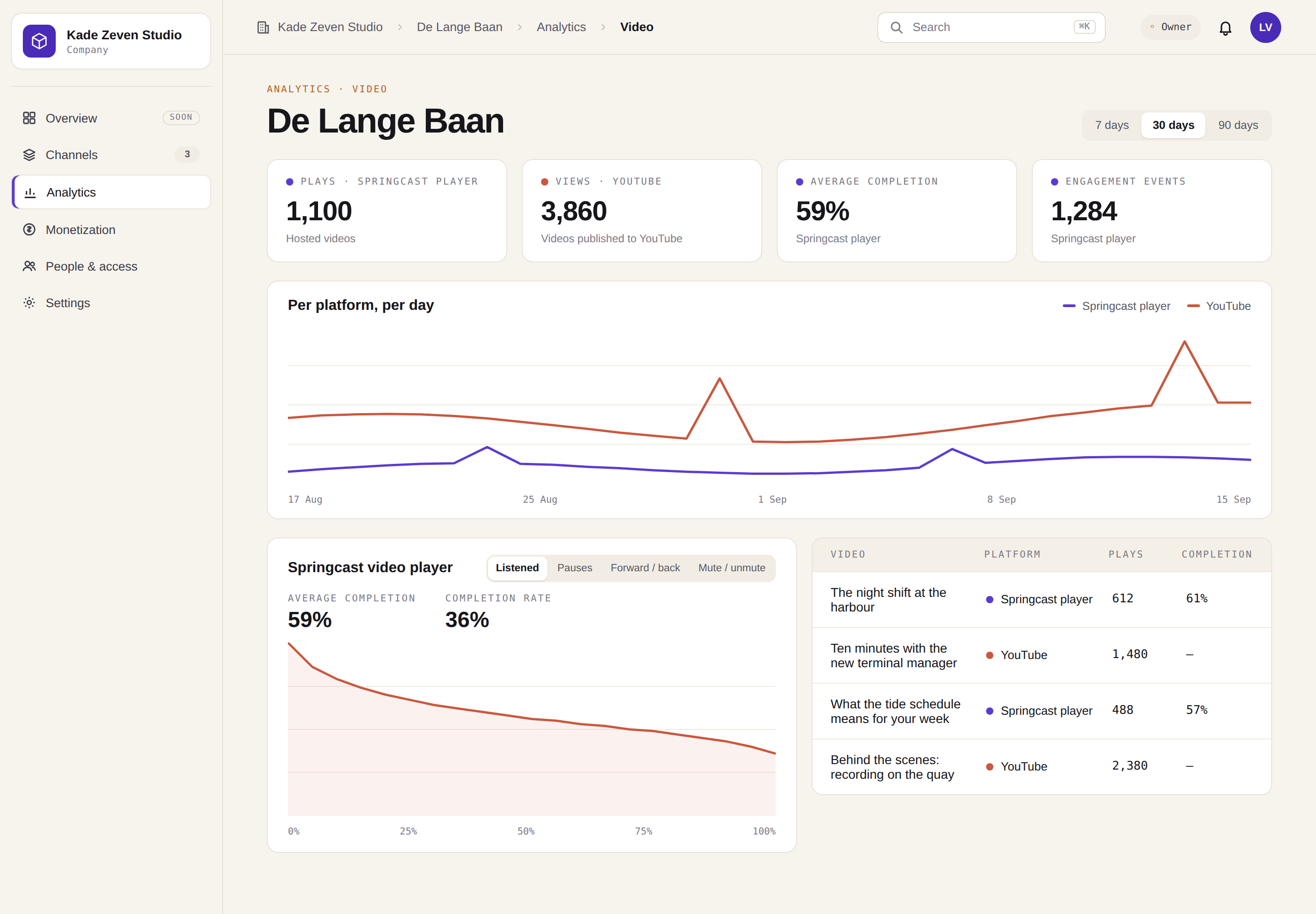The height and width of the screenshot is (914, 1316).
Task: Open 'What the tide schedule means for your week'
Action: coord(1041,711)
